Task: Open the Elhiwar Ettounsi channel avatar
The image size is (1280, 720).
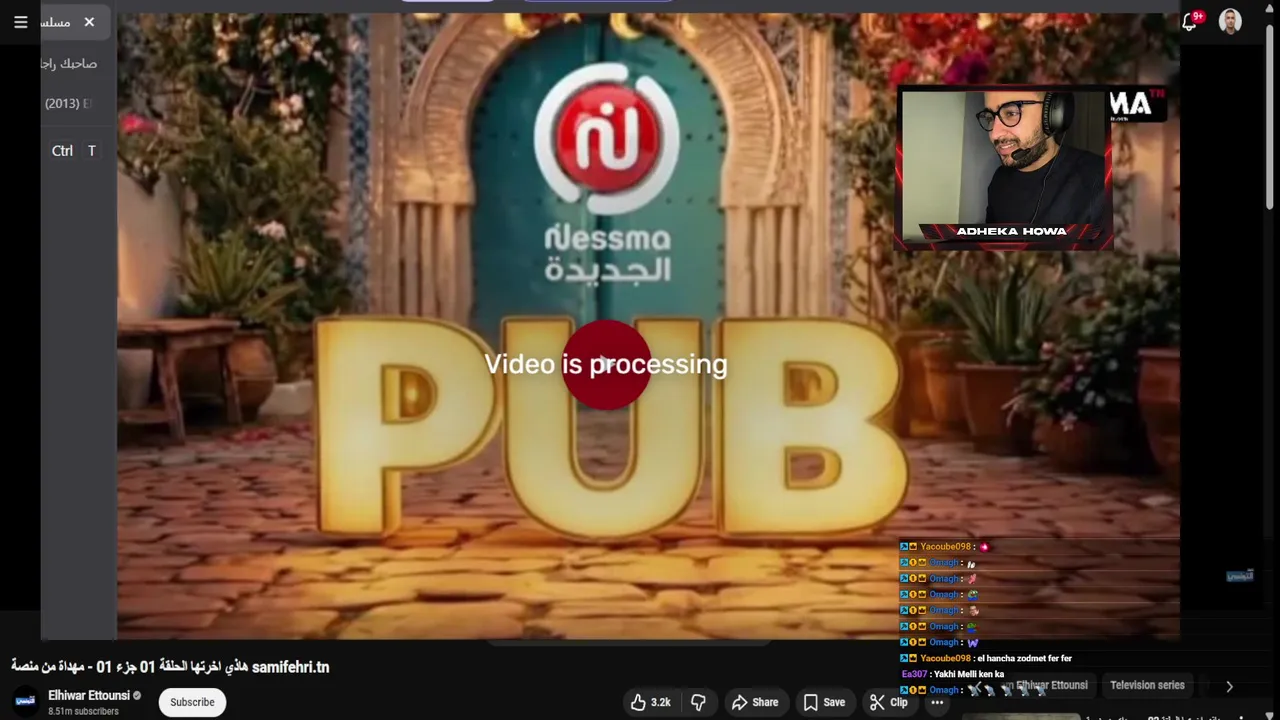Action: (26, 701)
